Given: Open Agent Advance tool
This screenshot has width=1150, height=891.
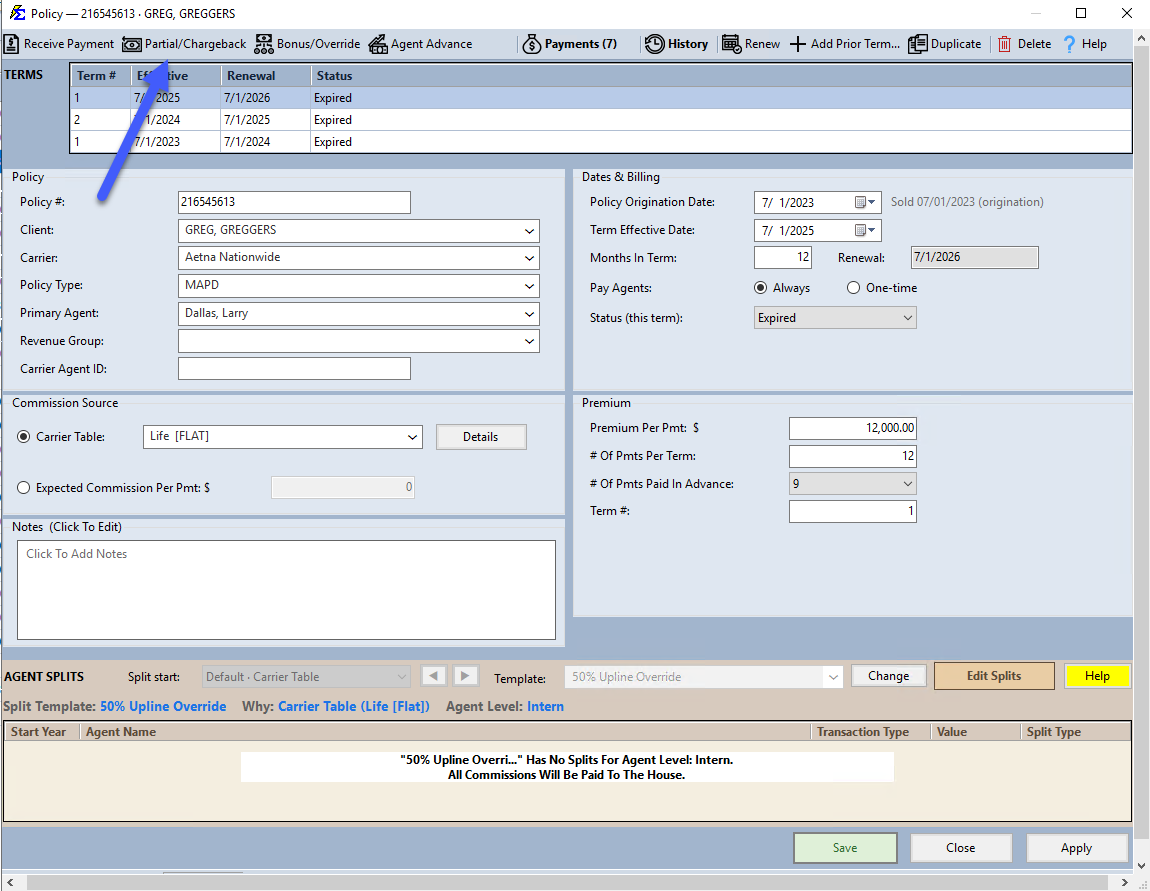Looking at the screenshot, I should (420, 44).
